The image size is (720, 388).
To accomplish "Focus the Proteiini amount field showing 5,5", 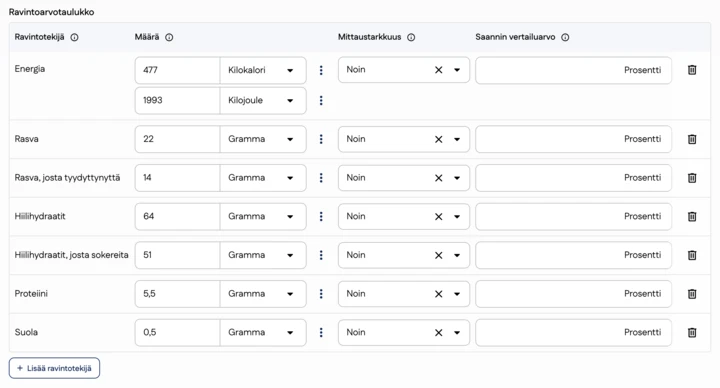I will [177, 294].
